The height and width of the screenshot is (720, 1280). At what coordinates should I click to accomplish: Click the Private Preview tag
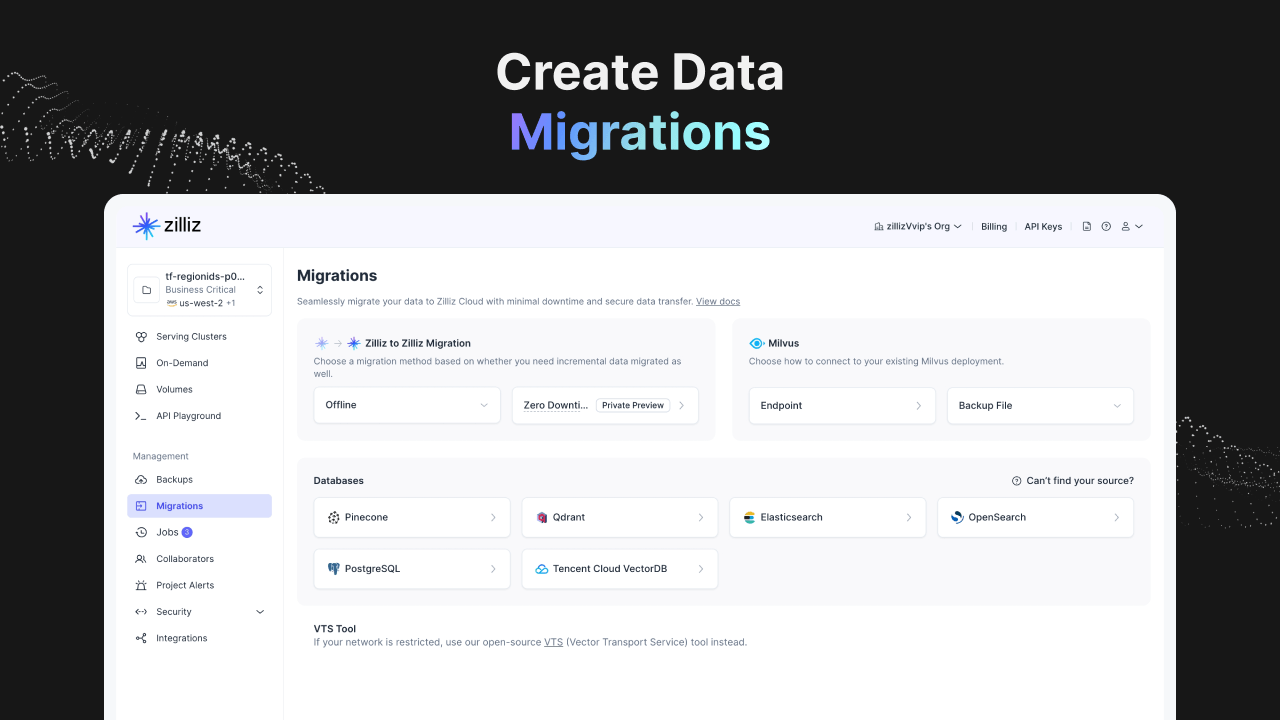[633, 405]
